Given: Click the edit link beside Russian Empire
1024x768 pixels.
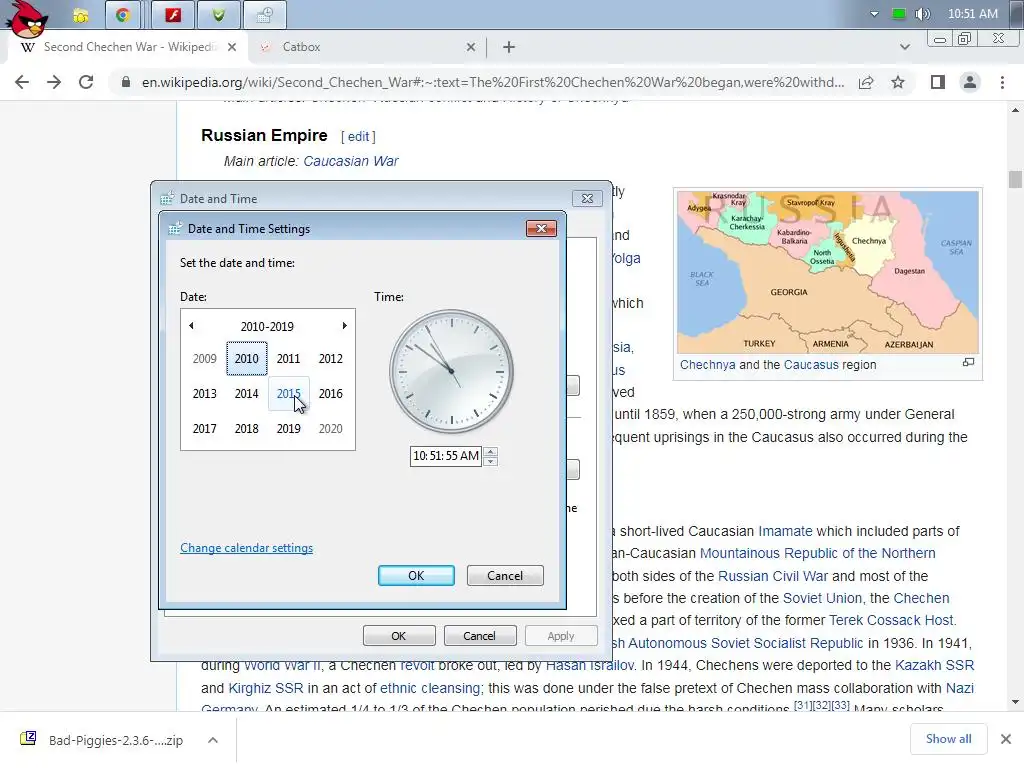Looking at the screenshot, I should coord(359,136).
